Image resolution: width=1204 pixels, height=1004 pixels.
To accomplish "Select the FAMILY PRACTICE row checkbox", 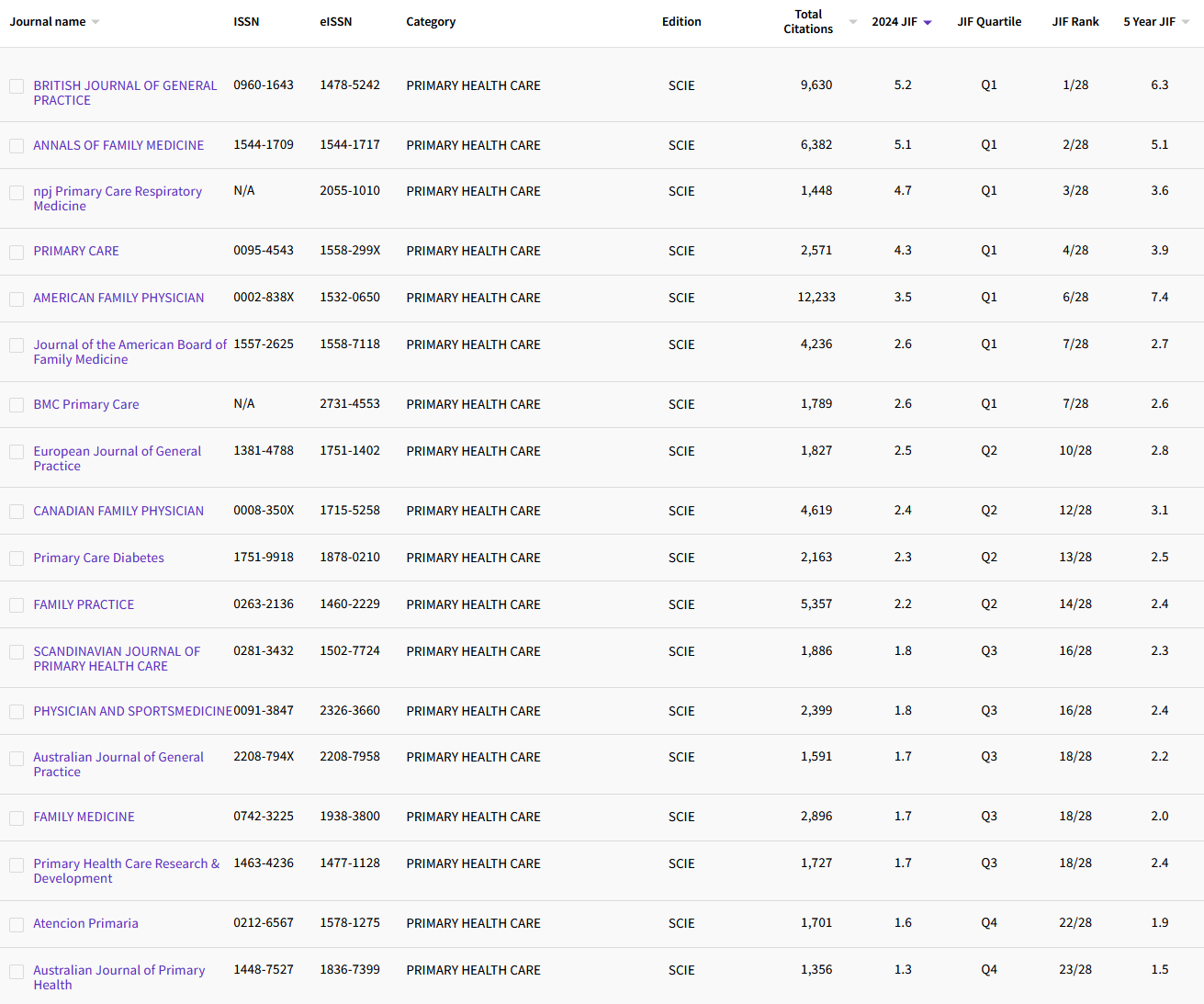I will 17,604.
